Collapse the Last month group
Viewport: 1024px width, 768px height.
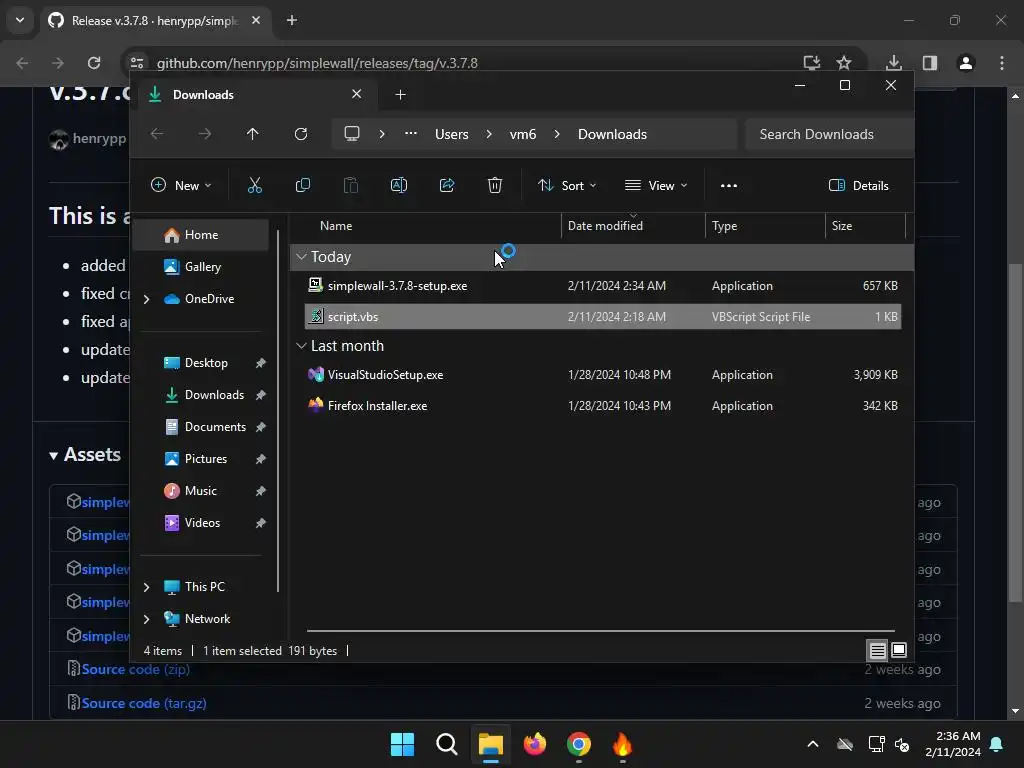301,345
